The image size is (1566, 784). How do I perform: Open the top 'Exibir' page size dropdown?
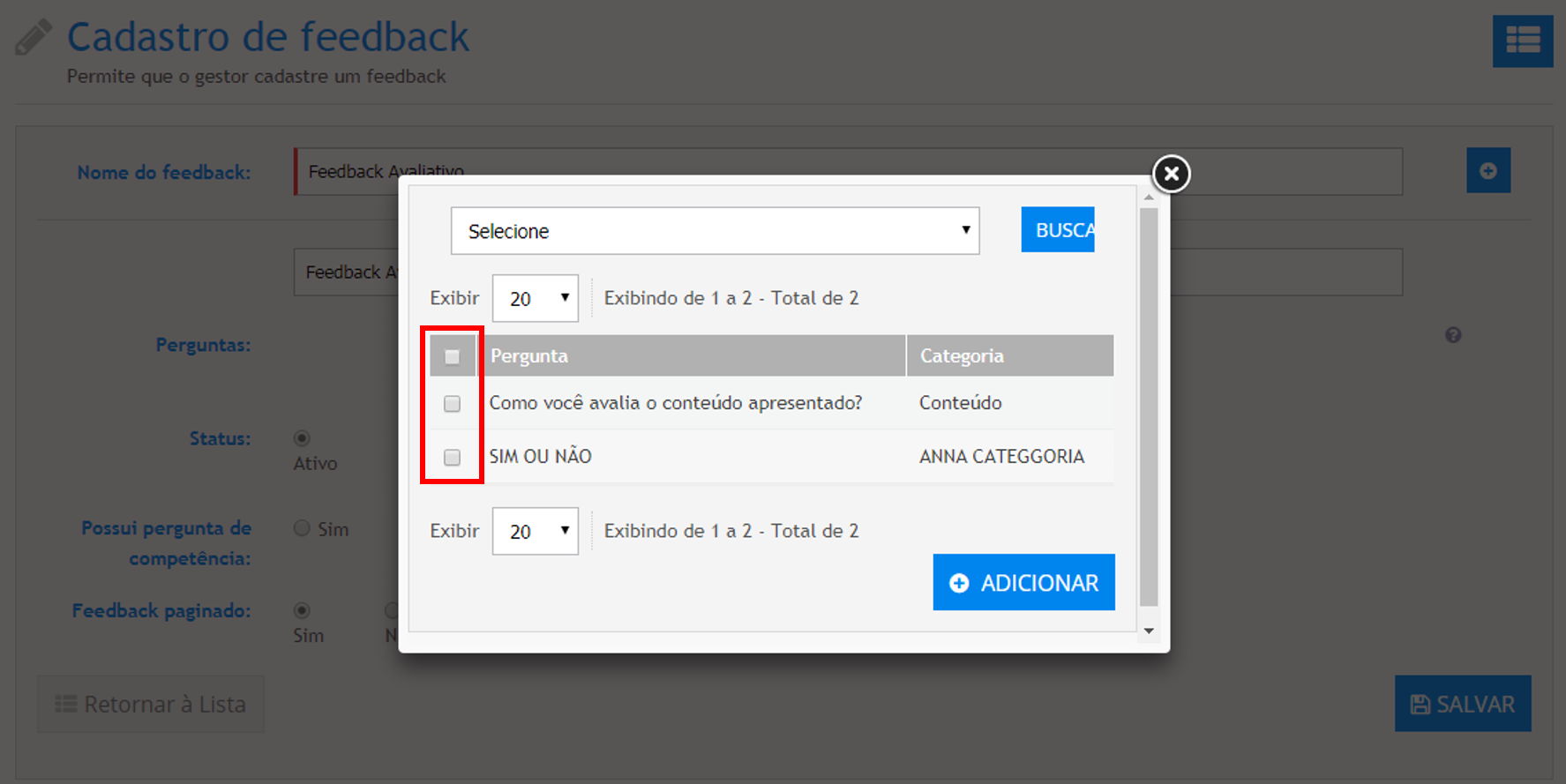click(535, 298)
